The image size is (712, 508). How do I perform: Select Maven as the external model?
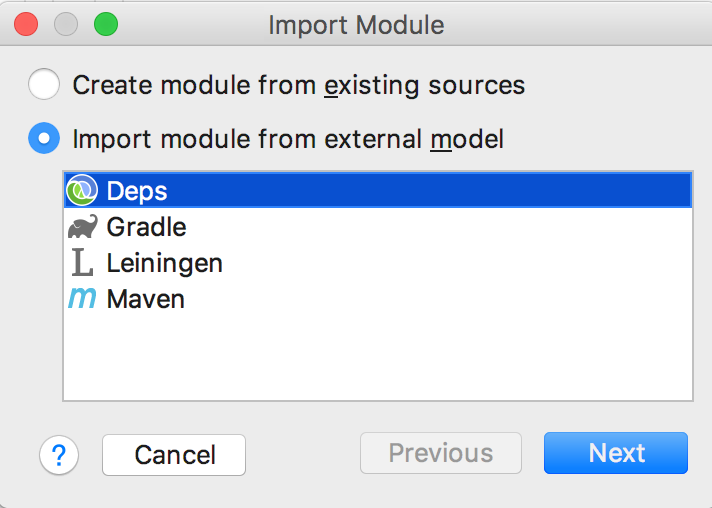point(378,299)
